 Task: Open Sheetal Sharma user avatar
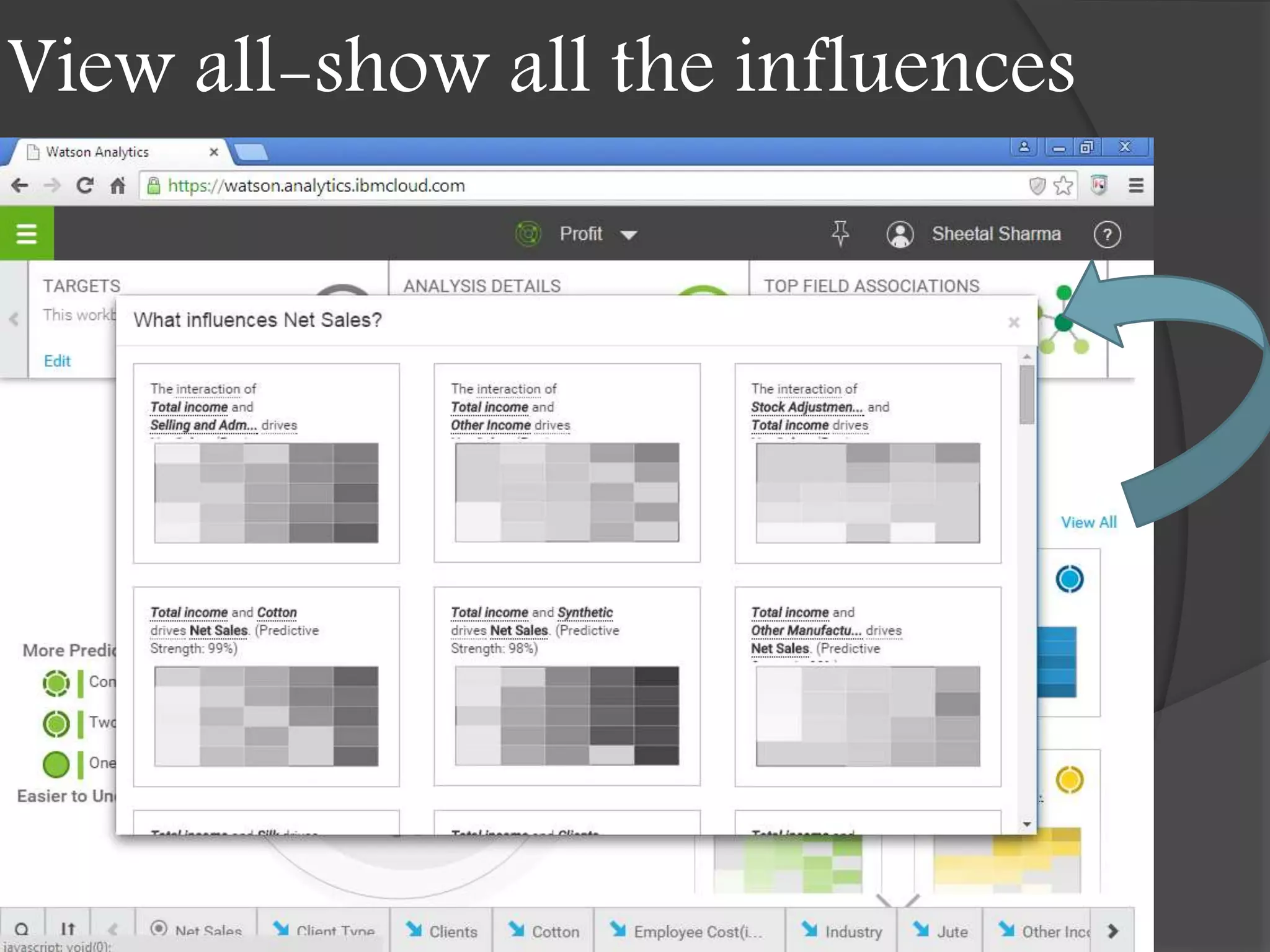[x=900, y=234]
